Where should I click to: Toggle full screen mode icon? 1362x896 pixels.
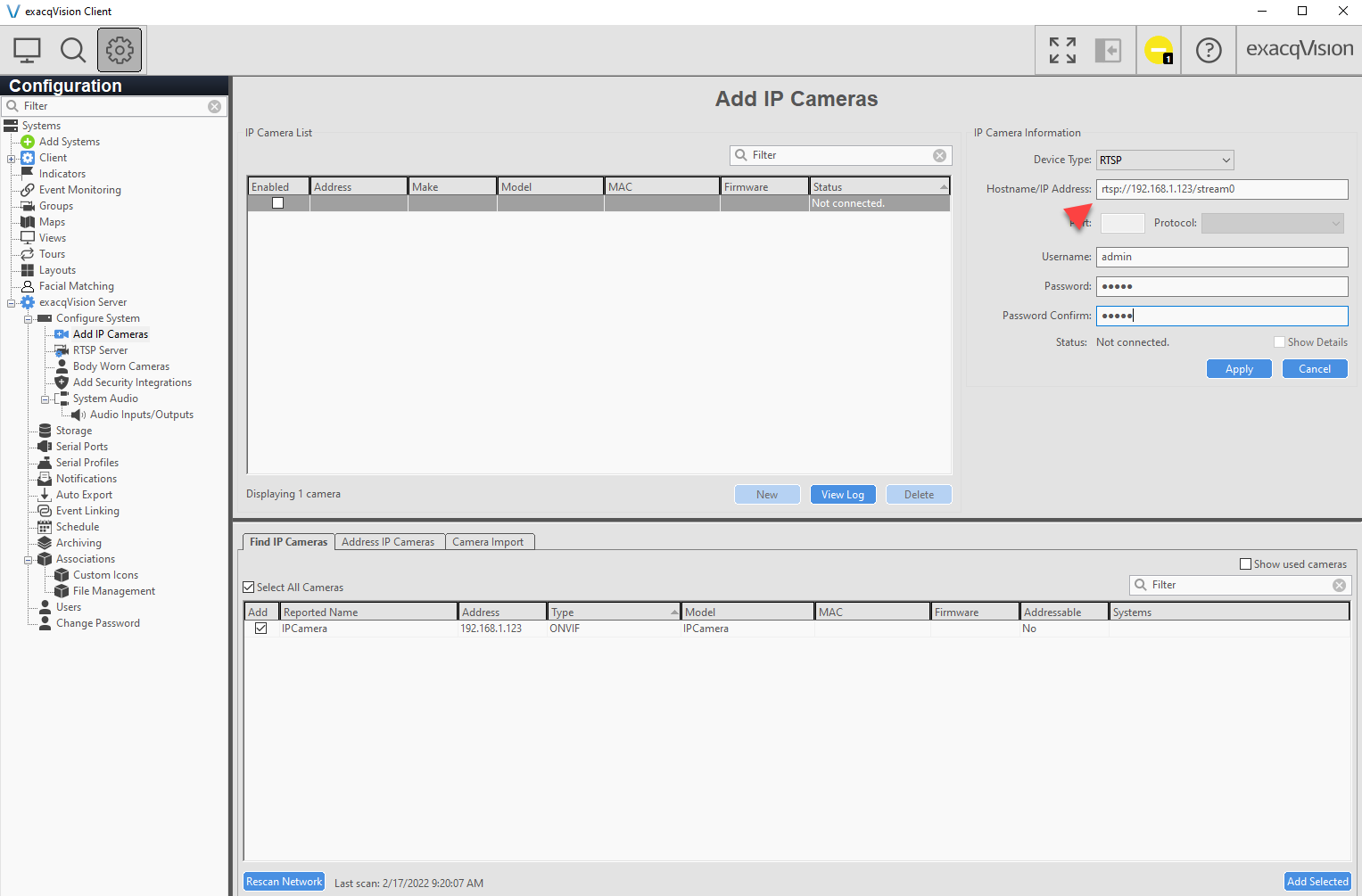click(x=1062, y=50)
